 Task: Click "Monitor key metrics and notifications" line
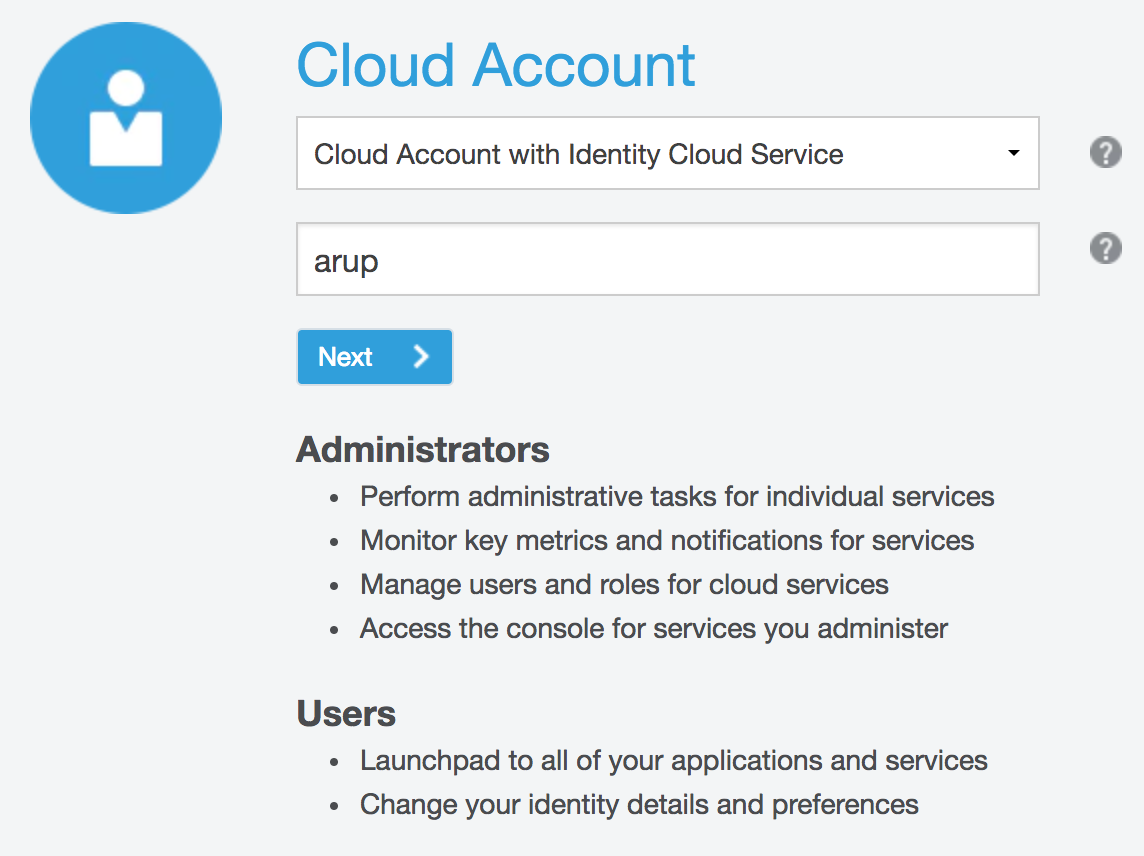[x=667, y=541]
